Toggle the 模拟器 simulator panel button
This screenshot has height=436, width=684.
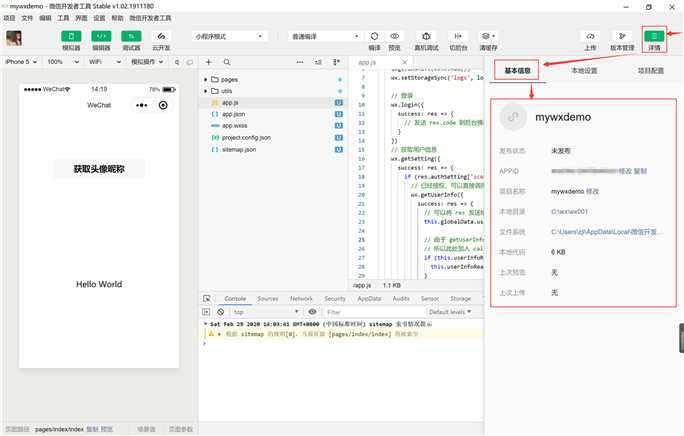click(x=71, y=36)
